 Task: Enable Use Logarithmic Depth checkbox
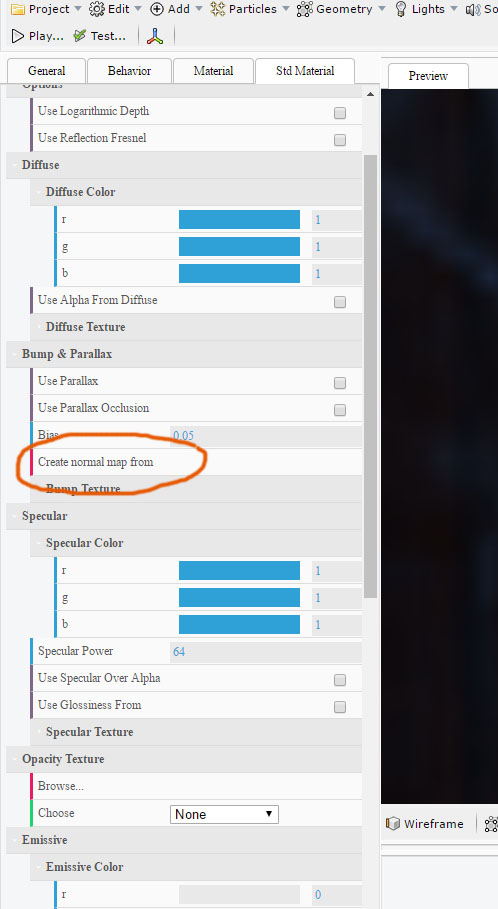tap(340, 113)
